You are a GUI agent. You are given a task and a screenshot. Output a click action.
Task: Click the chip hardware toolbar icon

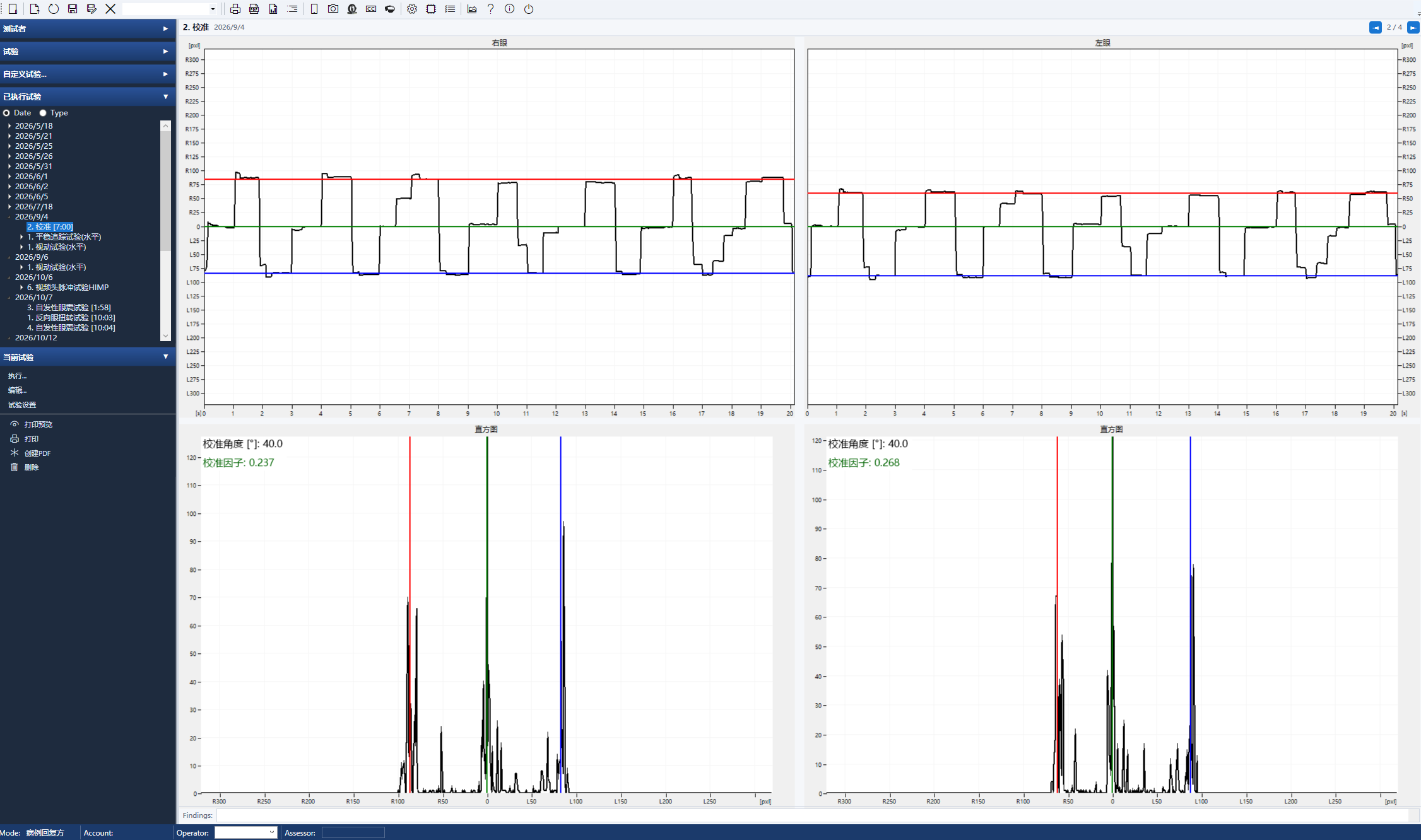tap(431, 9)
